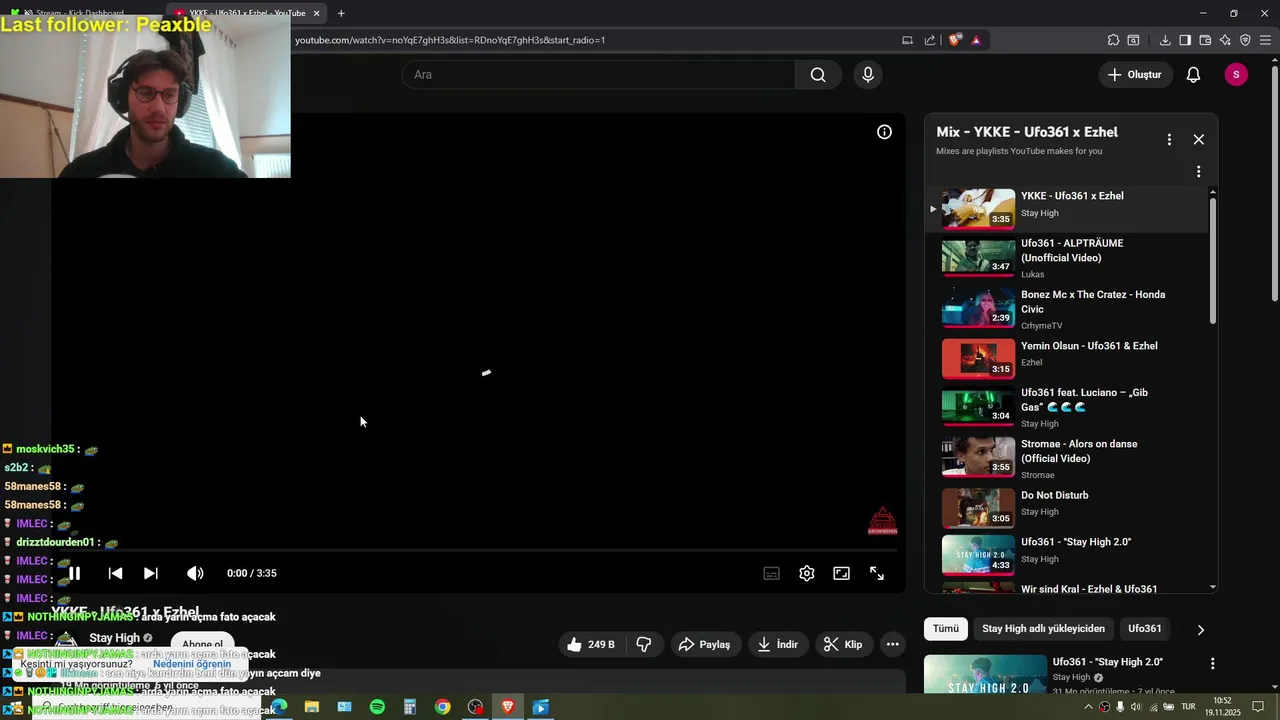Open options for YKKE - Ufo361 x Ezhel row

click(x=1198, y=172)
